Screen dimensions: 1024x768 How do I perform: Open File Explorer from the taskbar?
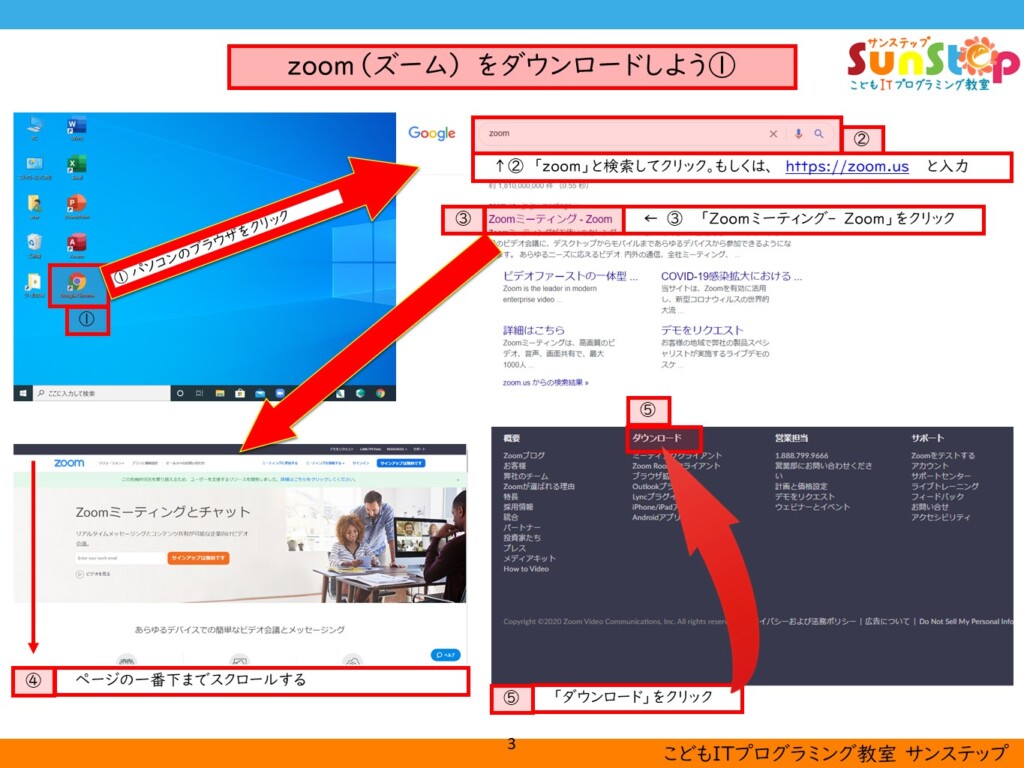pyautogui.click(x=220, y=393)
